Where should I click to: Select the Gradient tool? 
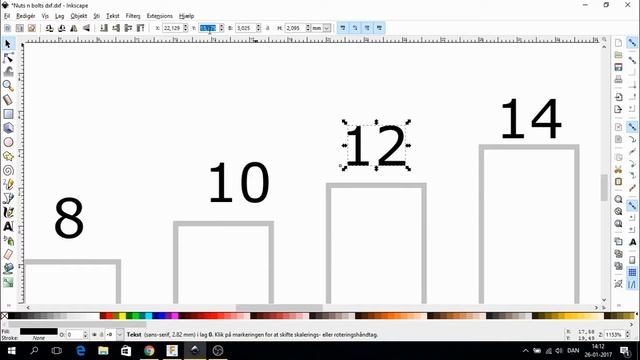coord(8,282)
